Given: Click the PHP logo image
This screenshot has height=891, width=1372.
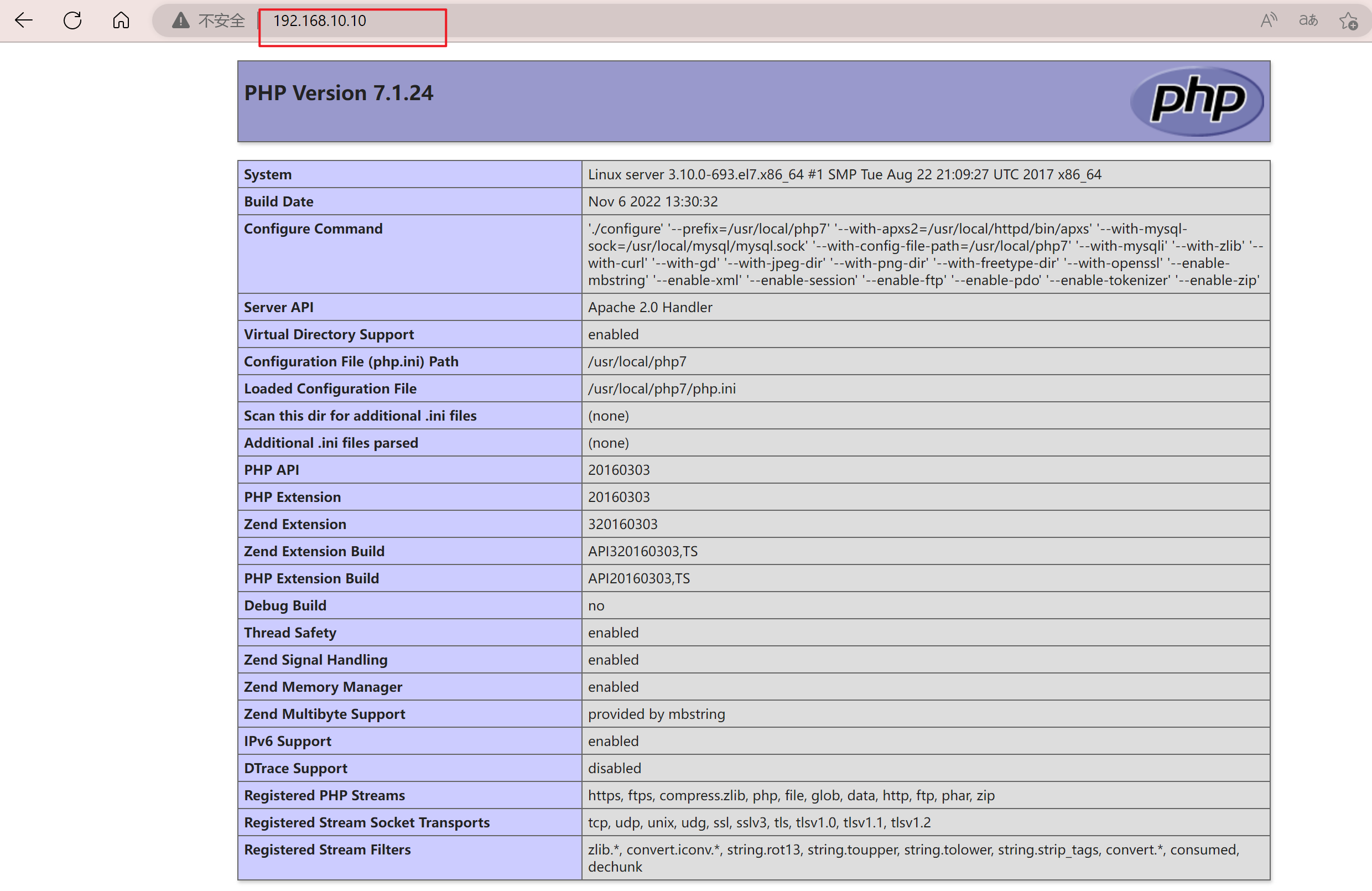Looking at the screenshot, I should tap(1197, 101).
